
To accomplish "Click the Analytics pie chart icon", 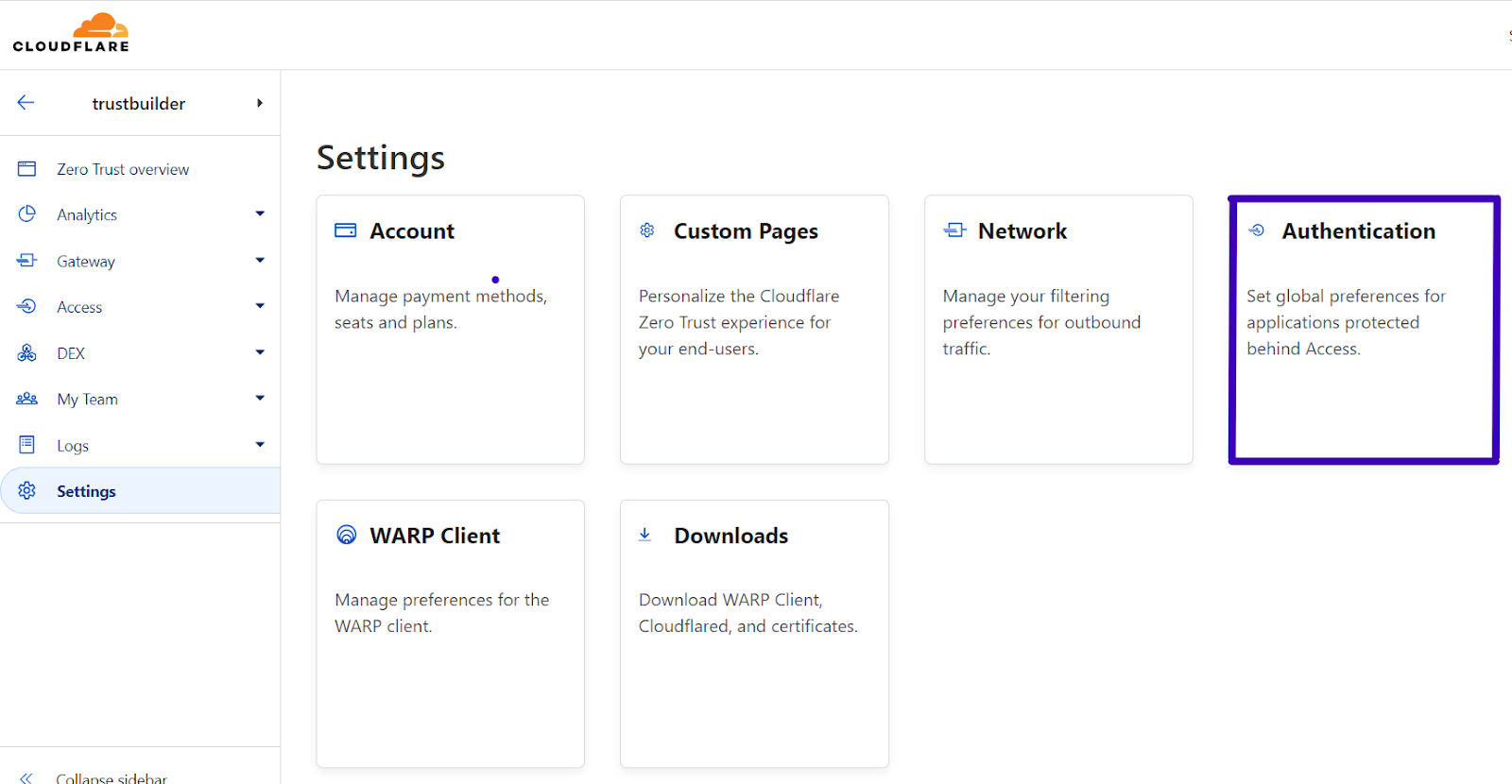I will click(x=26, y=214).
